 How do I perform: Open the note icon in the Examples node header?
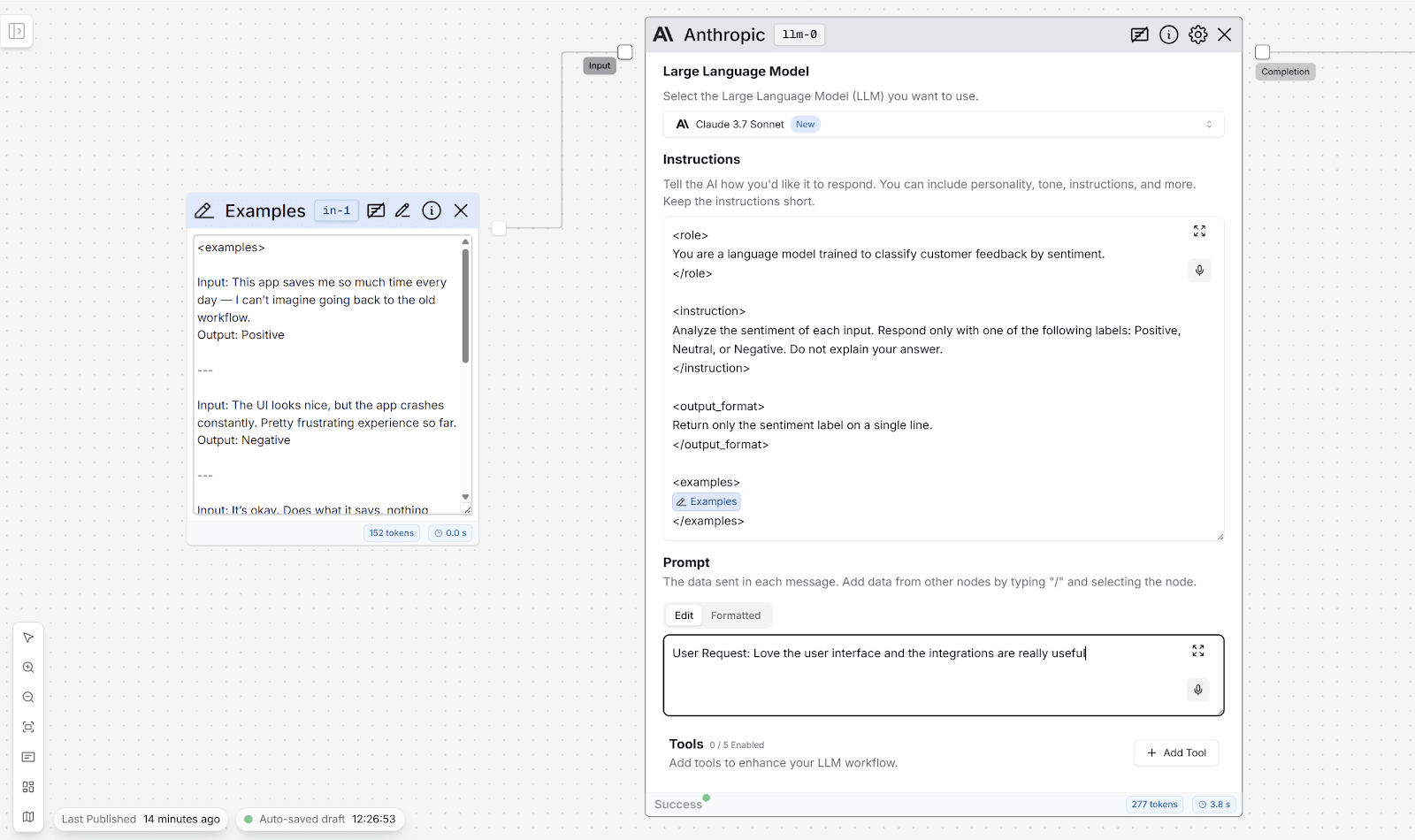[x=376, y=210]
